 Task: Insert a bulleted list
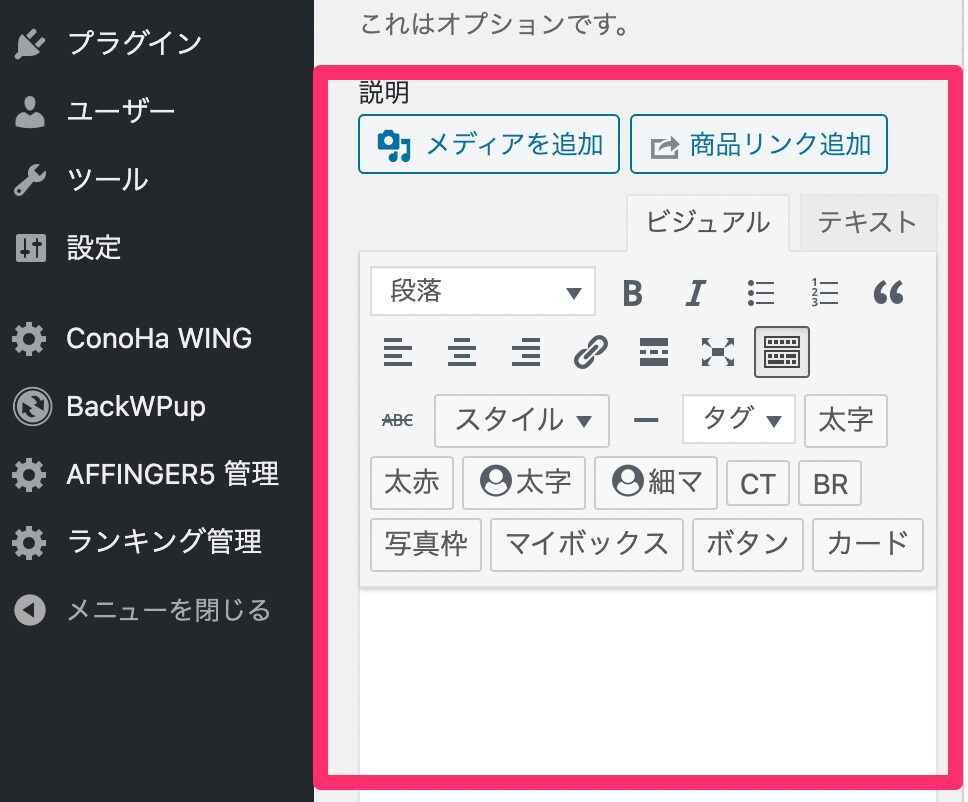(761, 293)
